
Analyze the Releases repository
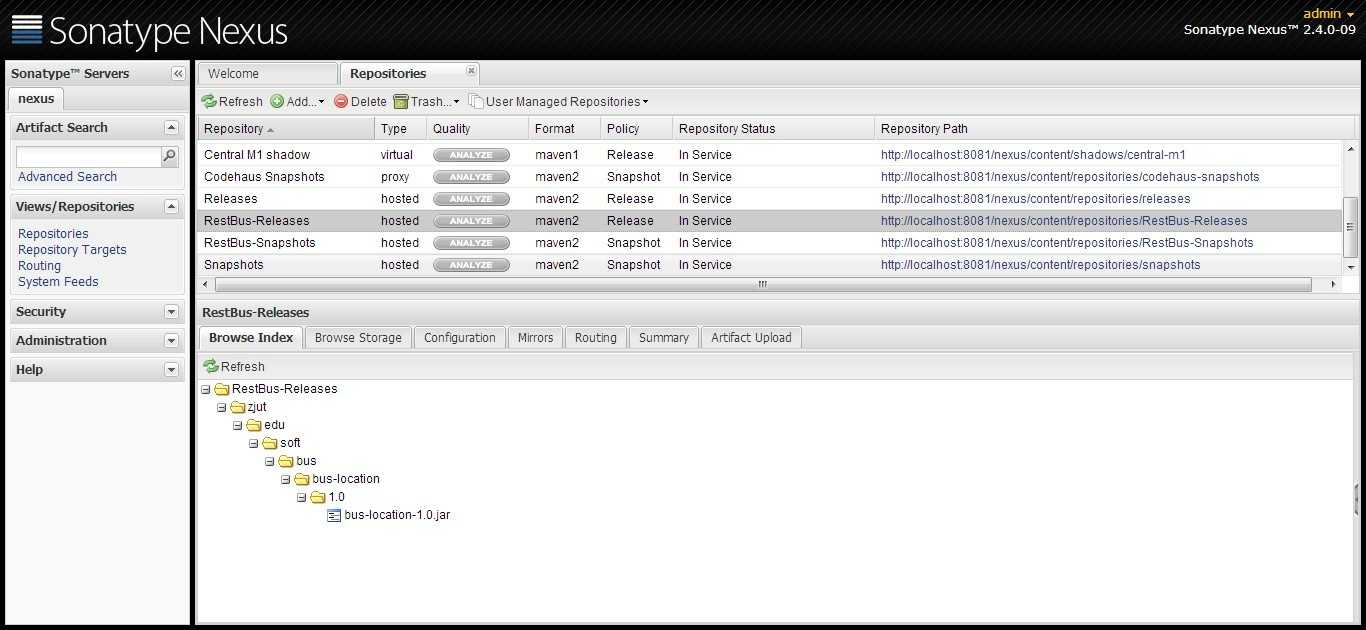[471, 199]
